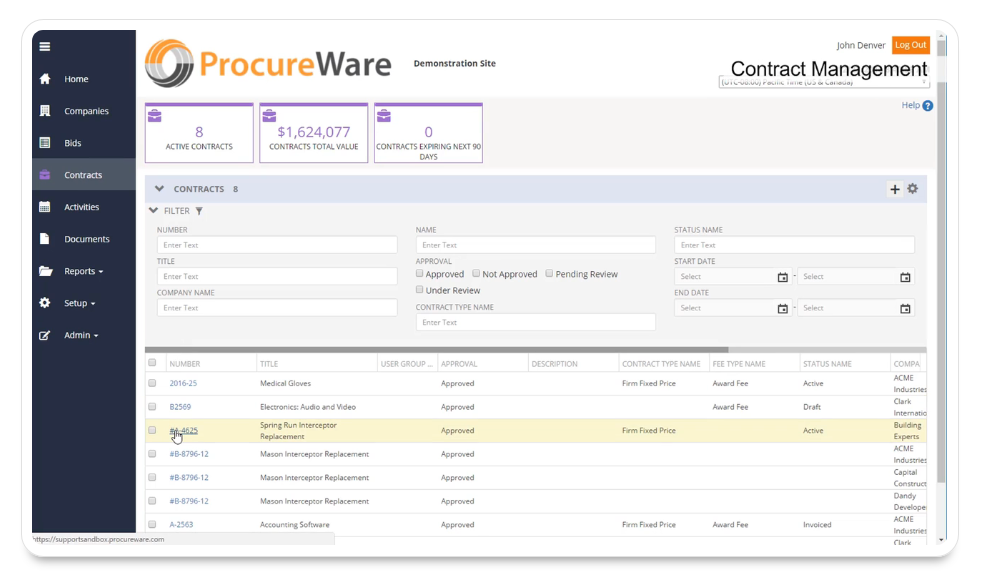The width and height of the screenshot is (996, 582).
Task: Add a new contract with plus icon
Action: 894,189
